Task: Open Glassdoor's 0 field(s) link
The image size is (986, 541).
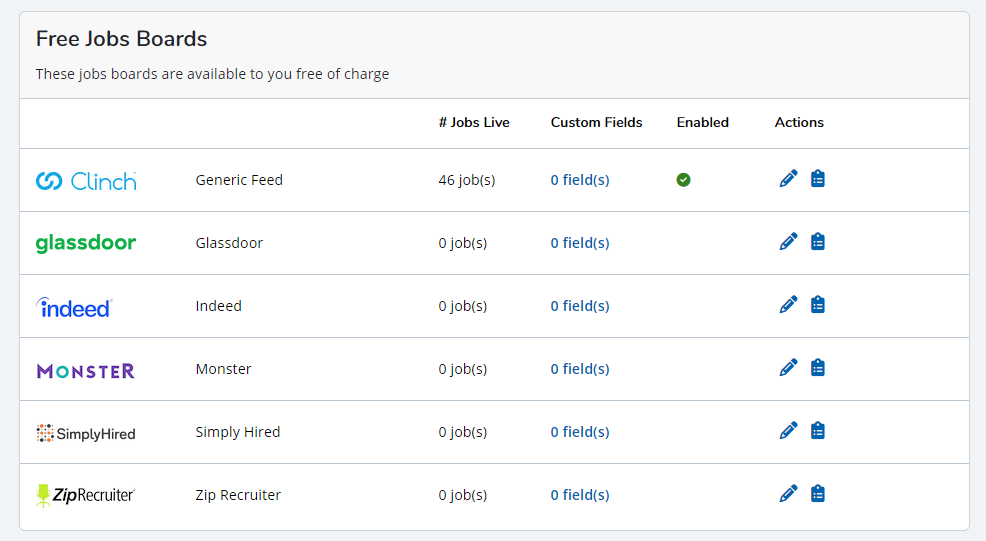Action: coord(580,243)
